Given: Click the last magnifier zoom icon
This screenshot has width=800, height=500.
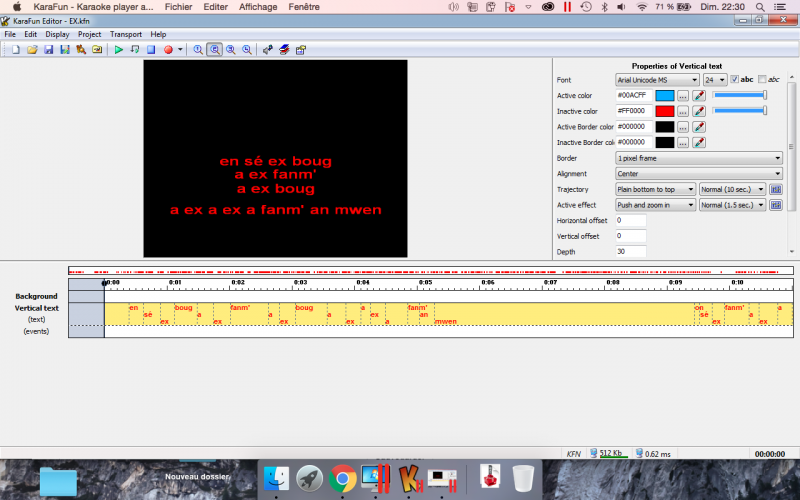Looking at the screenshot, I should click(x=247, y=49).
